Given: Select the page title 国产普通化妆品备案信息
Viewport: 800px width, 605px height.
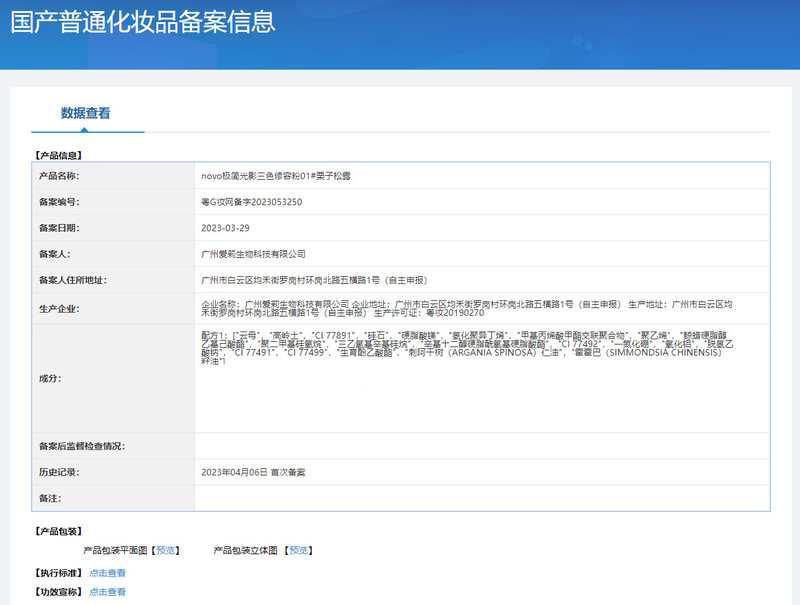Looking at the screenshot, I should click(x=143, y=22).
